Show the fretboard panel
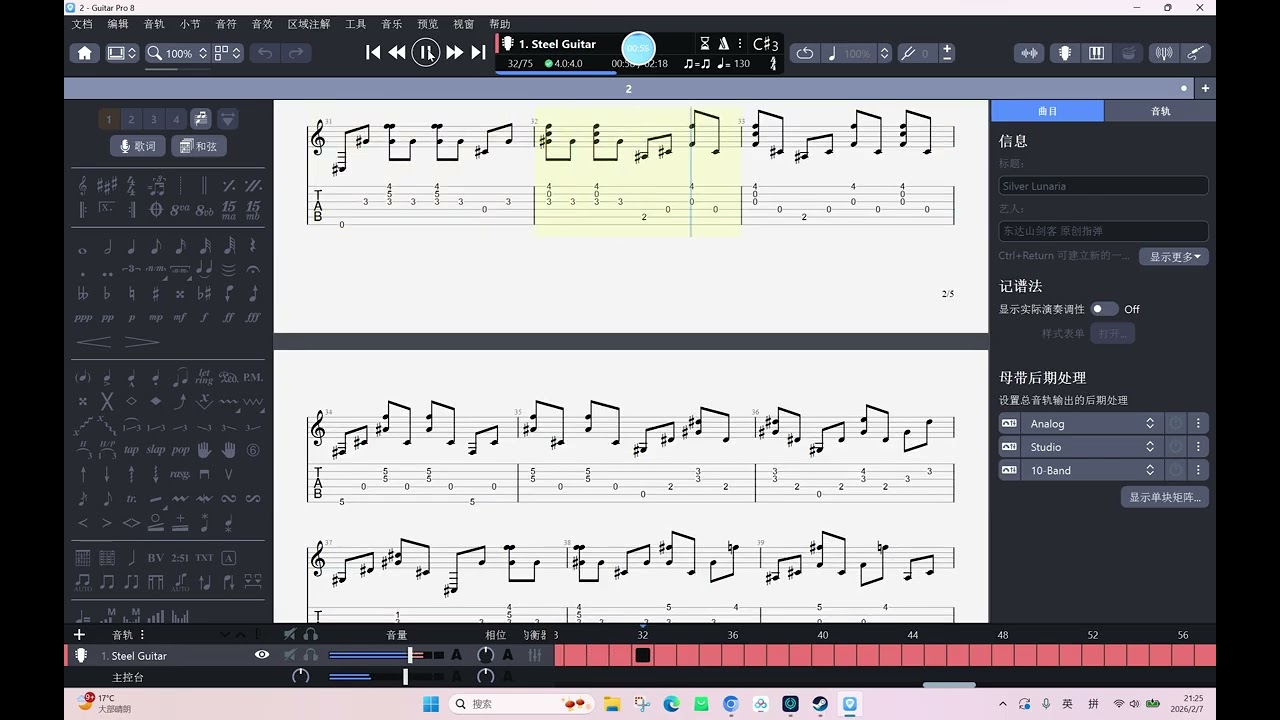 (x=1065, y=53)
